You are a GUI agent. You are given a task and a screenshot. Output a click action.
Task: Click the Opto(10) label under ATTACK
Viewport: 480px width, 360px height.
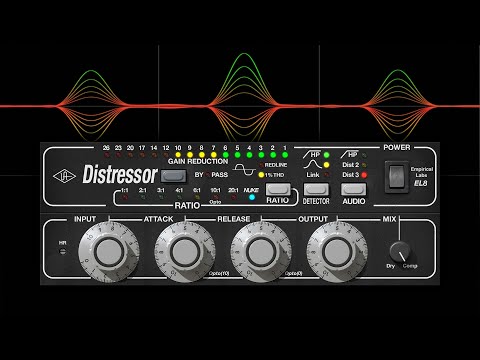[x=219, y=273]
